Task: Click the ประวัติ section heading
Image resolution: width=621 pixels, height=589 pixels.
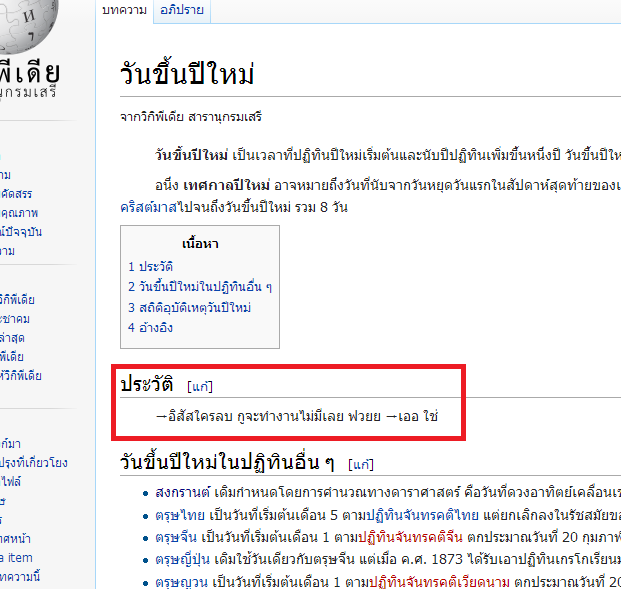Action: 147,384
